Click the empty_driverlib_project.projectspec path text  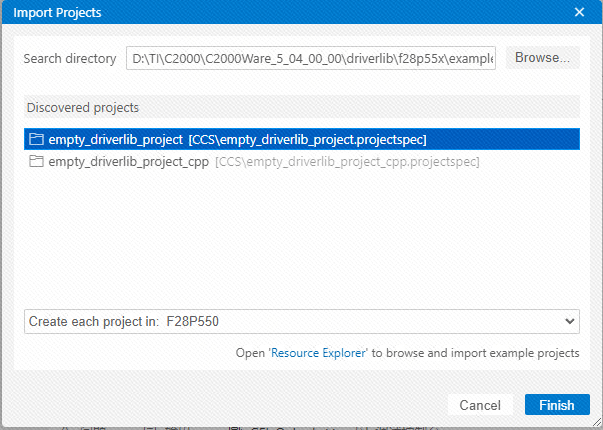click(x=307, y=140)
